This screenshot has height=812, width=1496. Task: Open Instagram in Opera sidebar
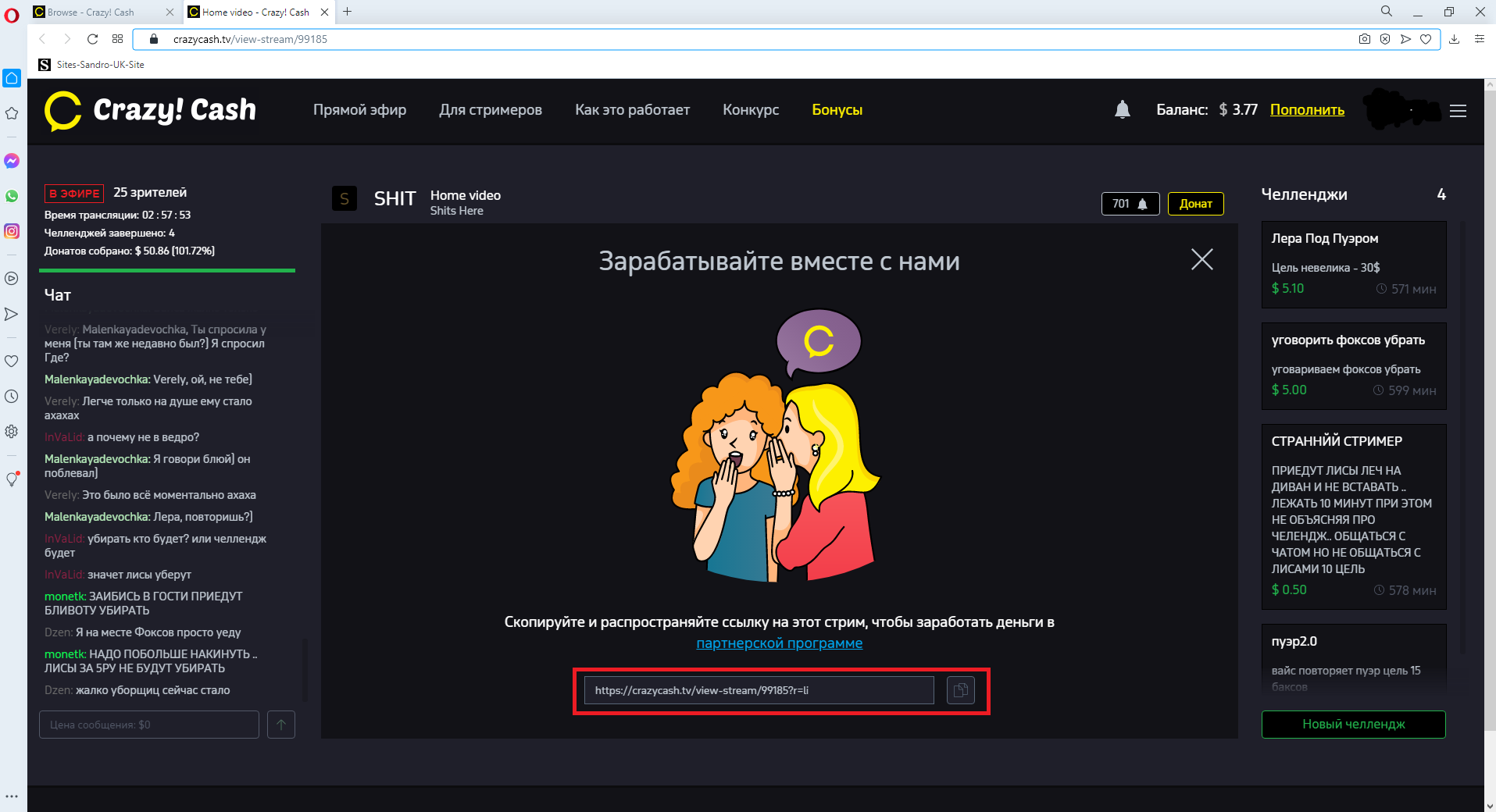12,231
